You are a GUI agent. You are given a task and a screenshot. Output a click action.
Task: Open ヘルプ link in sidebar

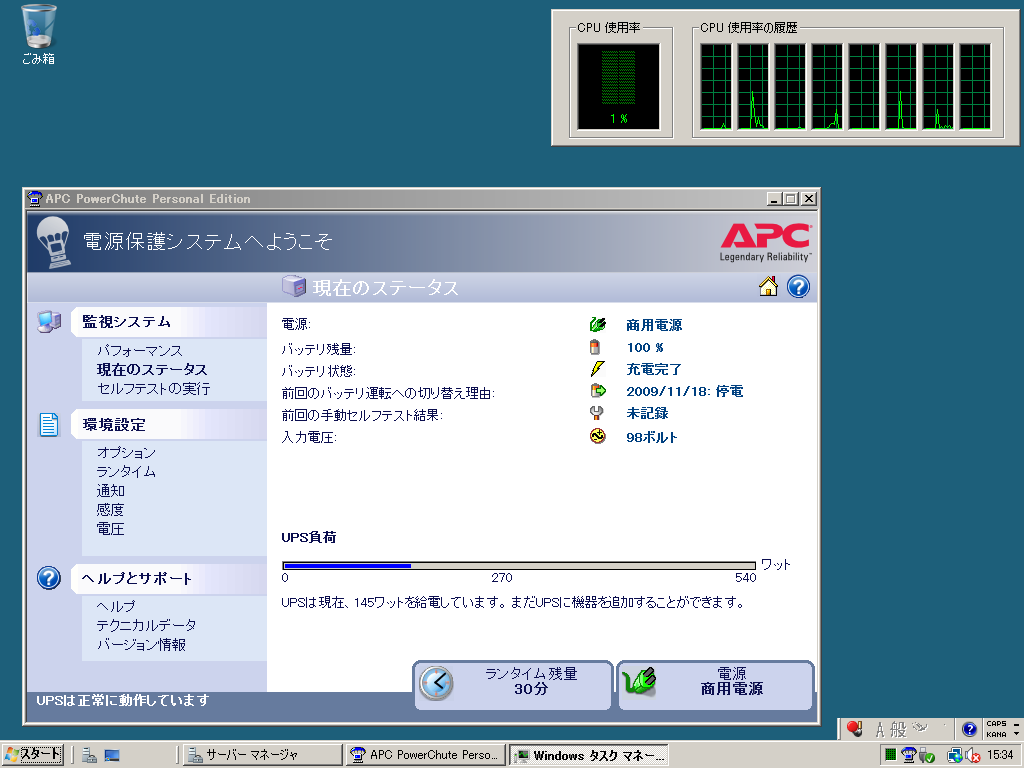click(116, 606)
